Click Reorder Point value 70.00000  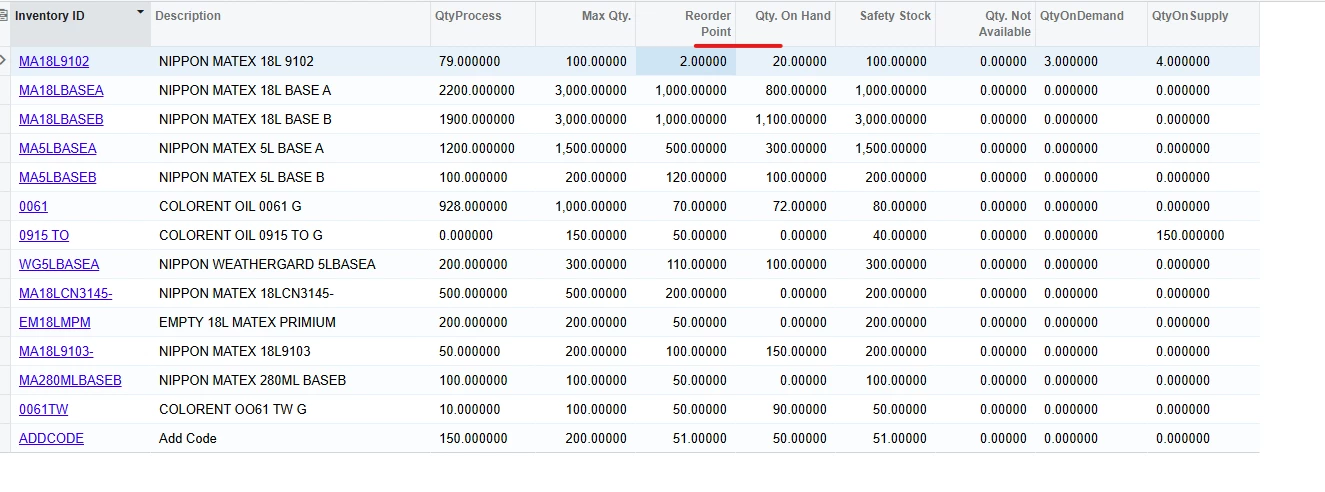(x=700, y=206)
